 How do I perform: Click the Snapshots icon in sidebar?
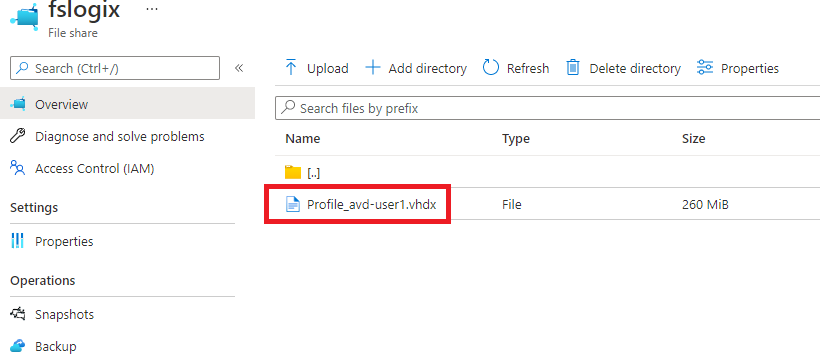tap(18, 314)
